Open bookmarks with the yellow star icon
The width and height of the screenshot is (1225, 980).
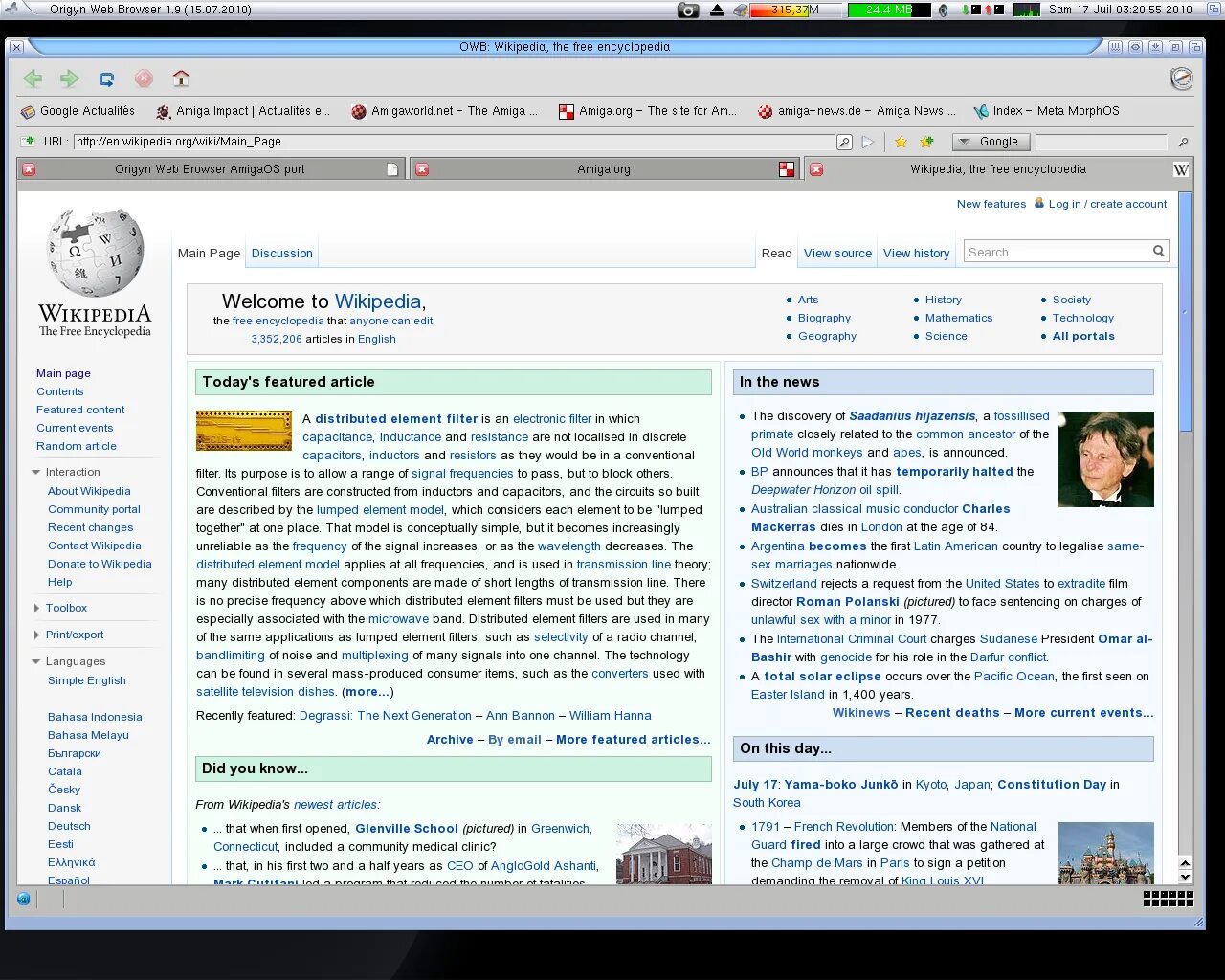point(901,142)
